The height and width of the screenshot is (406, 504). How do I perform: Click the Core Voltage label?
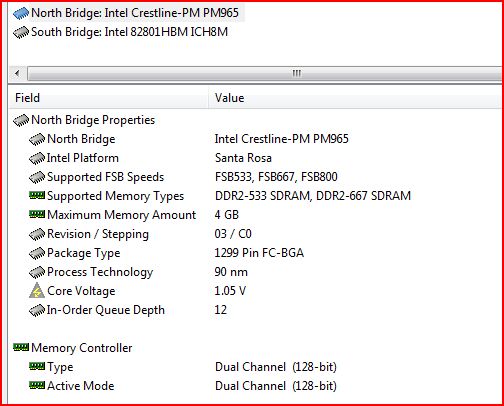(x=81, y=291)
